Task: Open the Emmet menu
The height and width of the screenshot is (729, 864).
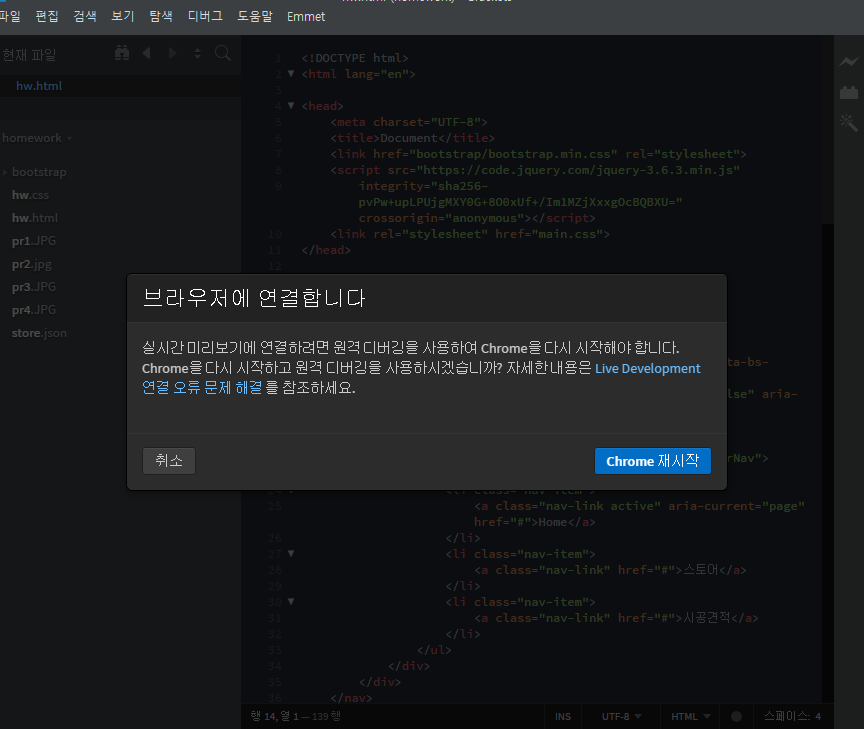Action: coord(306,17)
